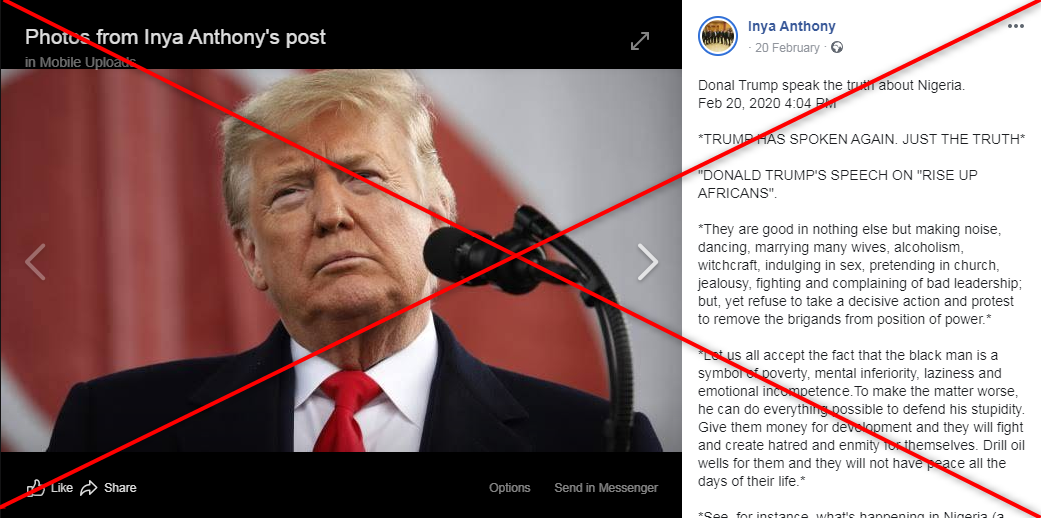Click the fullscreen expand arrows icon
Image resolution: width=1041 pixels, height=518 pixels.
click(x=640, y=41)
